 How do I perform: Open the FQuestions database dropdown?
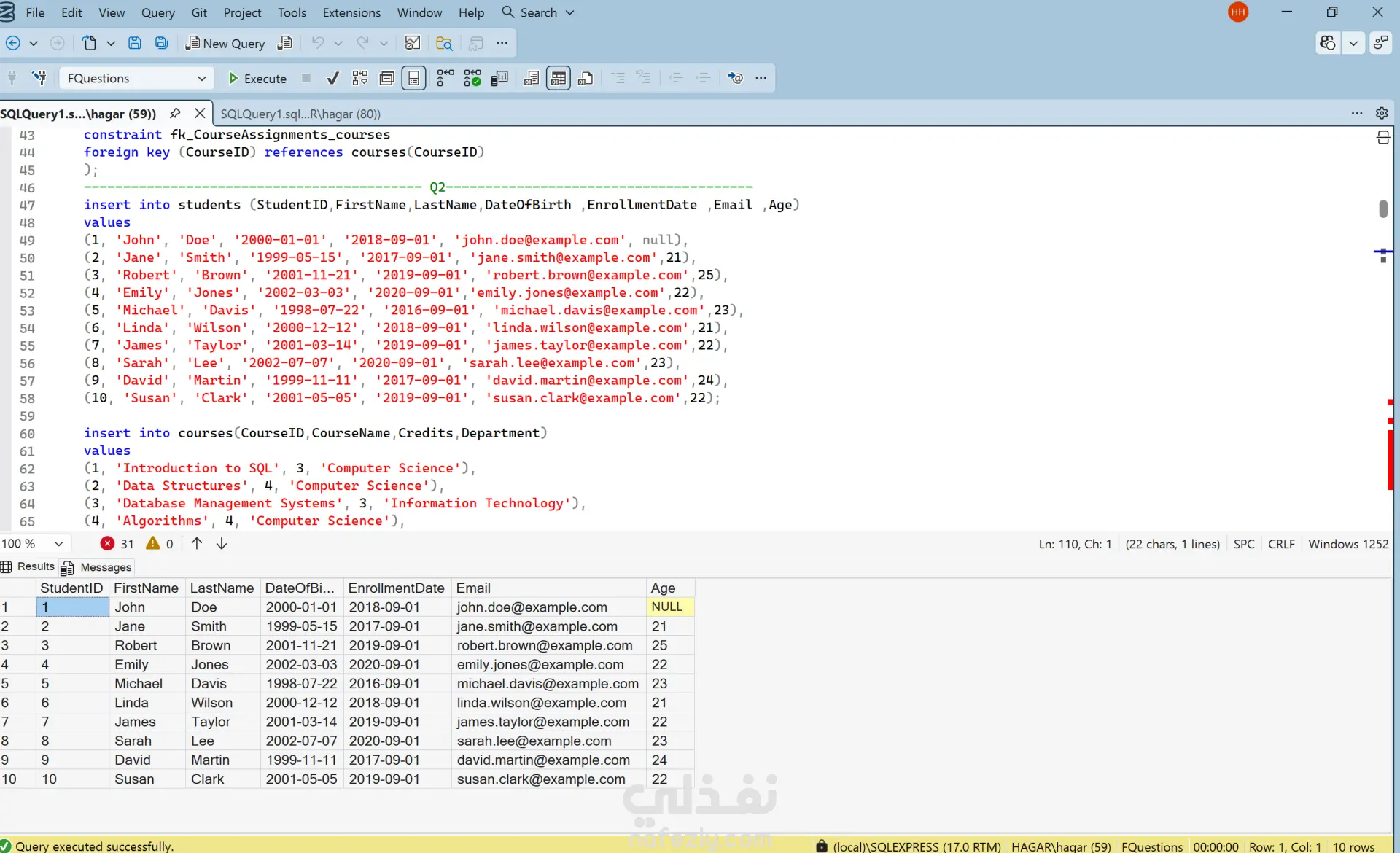click(202, 78)
